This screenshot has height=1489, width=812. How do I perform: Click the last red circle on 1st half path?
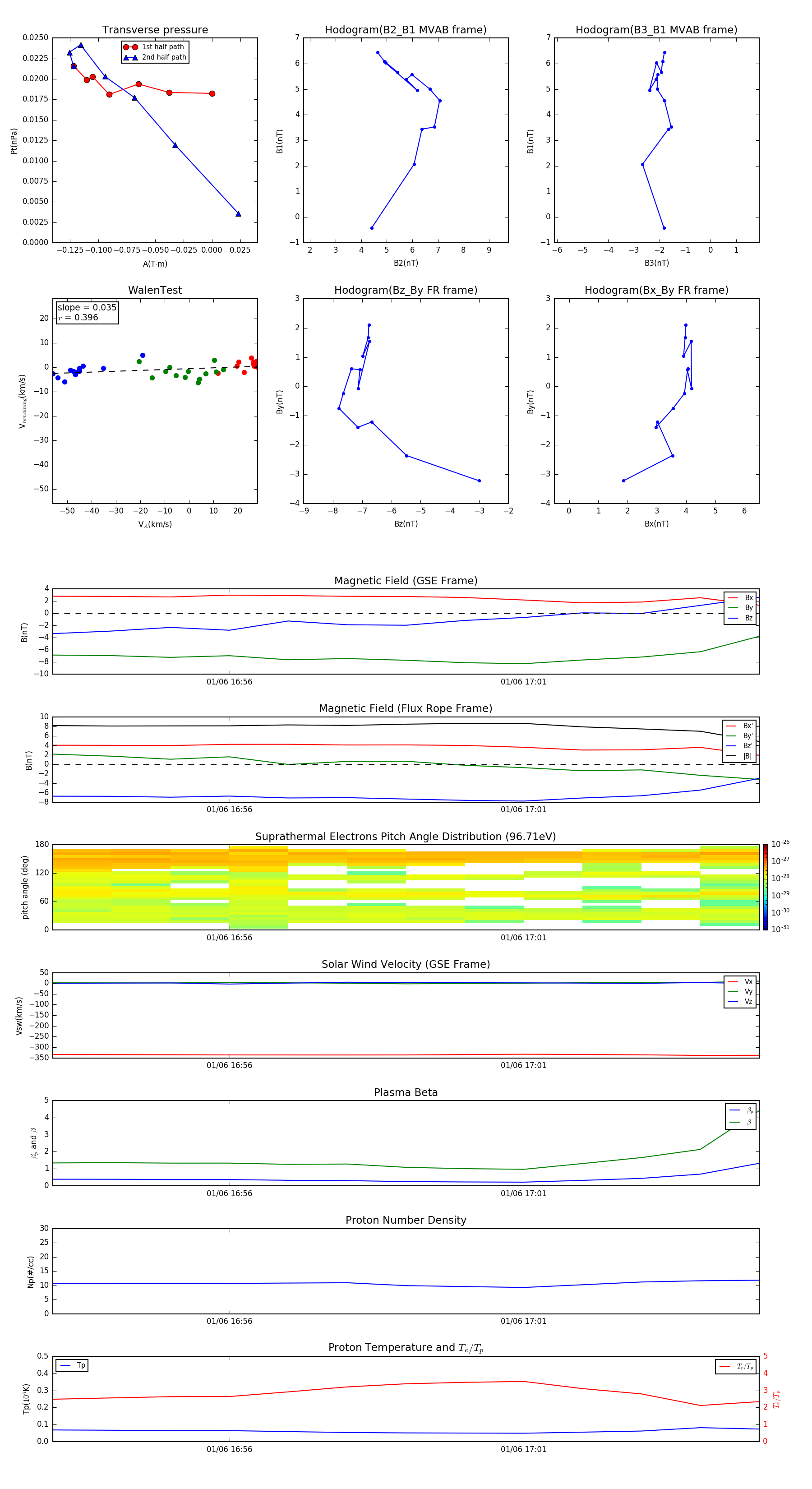(x=212, y=94)
